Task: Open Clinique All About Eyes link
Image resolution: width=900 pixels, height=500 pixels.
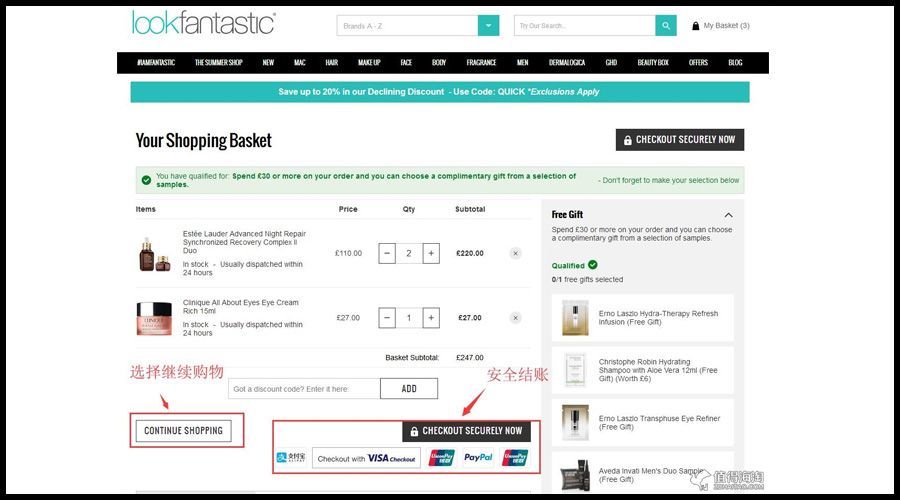Action: 240,307
